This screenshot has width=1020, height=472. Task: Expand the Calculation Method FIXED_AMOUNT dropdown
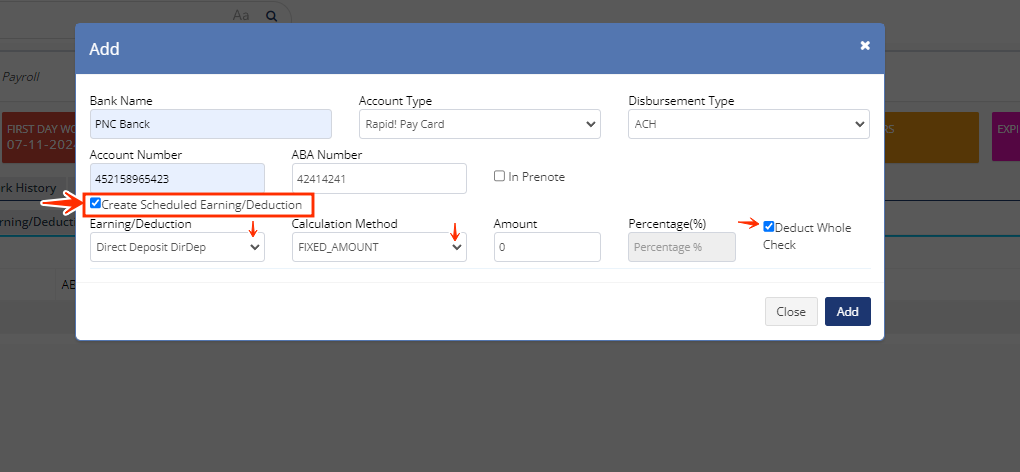click(379, 247)
